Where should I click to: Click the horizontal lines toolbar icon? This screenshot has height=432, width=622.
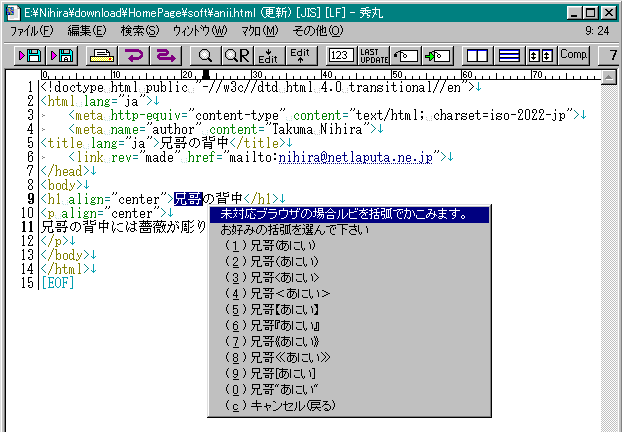click(509, 55)
